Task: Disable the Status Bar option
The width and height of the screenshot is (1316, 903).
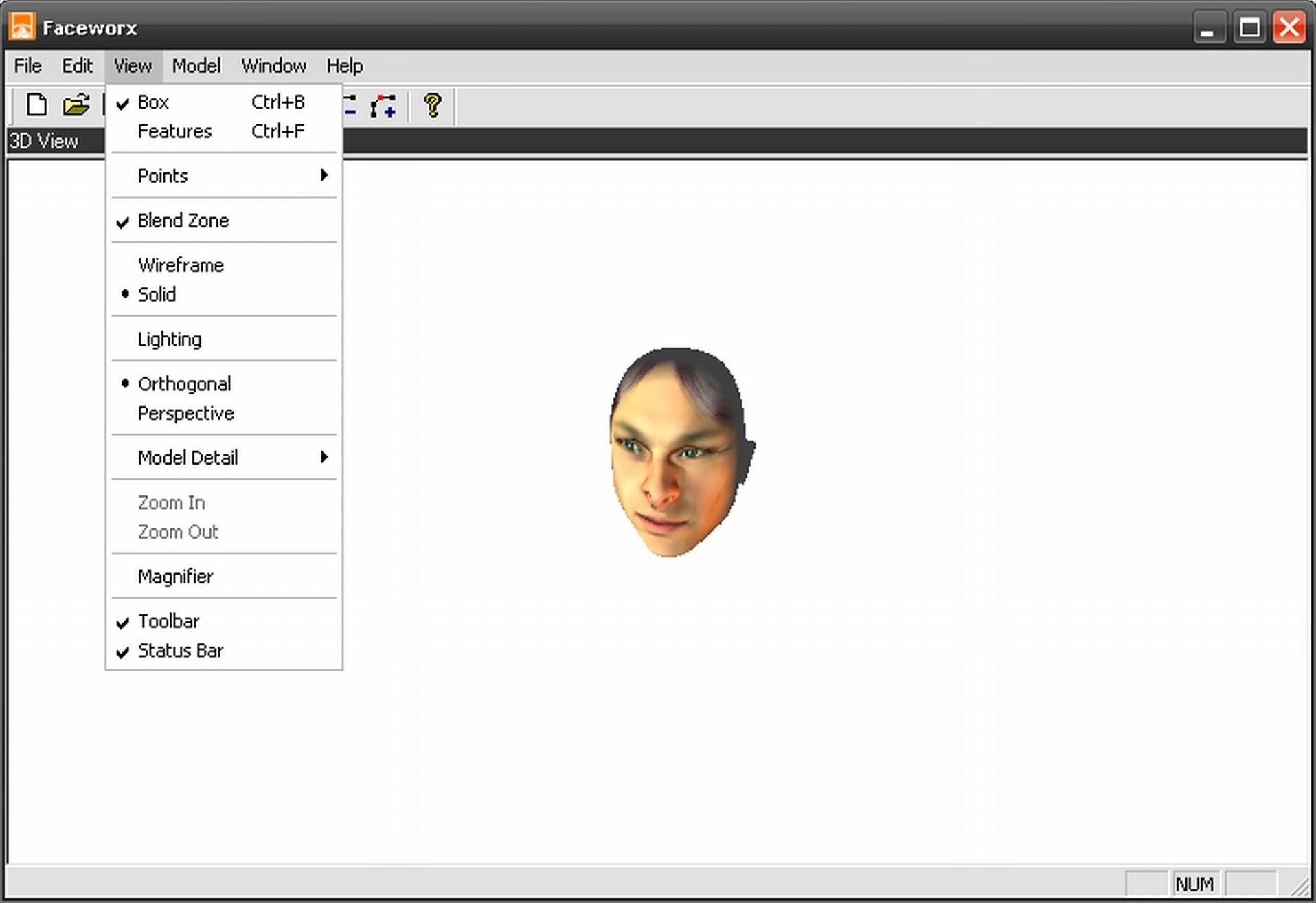Action: click(180, 650)
